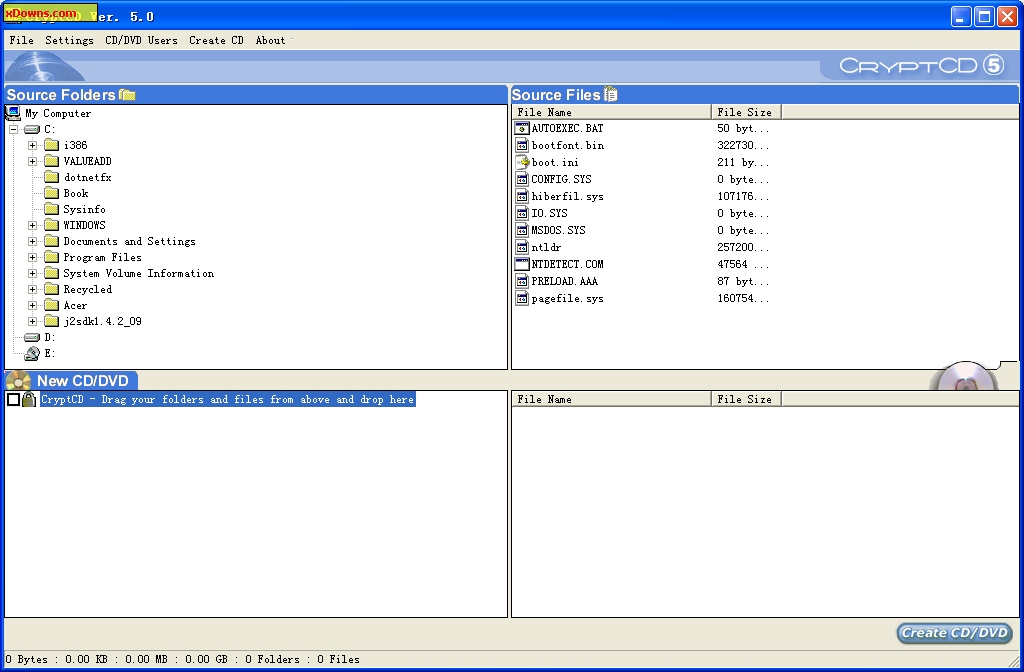1024x672 pixels.
Task: Select the hiberfil.sys file name
Action: point(568,197)
